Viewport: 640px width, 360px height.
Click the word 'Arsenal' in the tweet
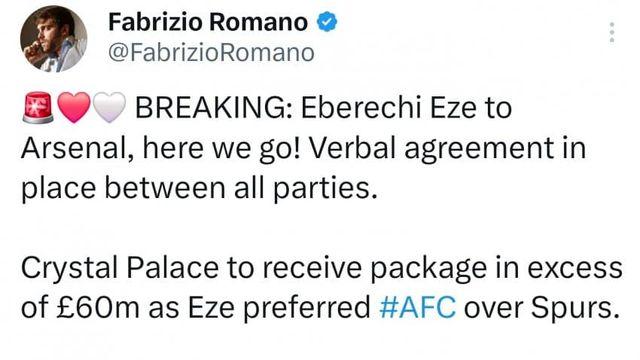point(76,148)
